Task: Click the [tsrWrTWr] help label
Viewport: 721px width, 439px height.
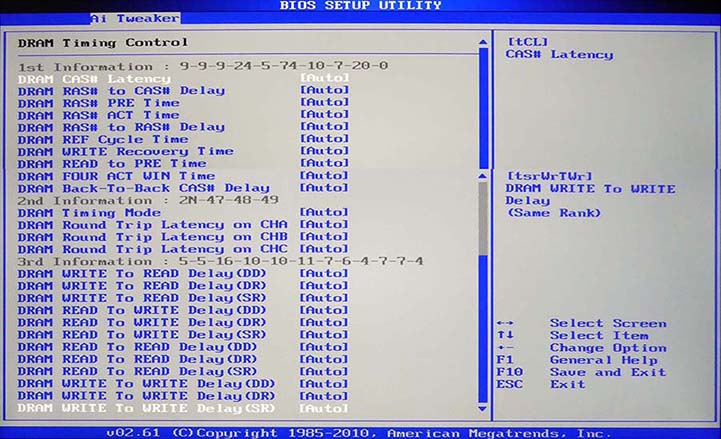Action: coord(549,176)
